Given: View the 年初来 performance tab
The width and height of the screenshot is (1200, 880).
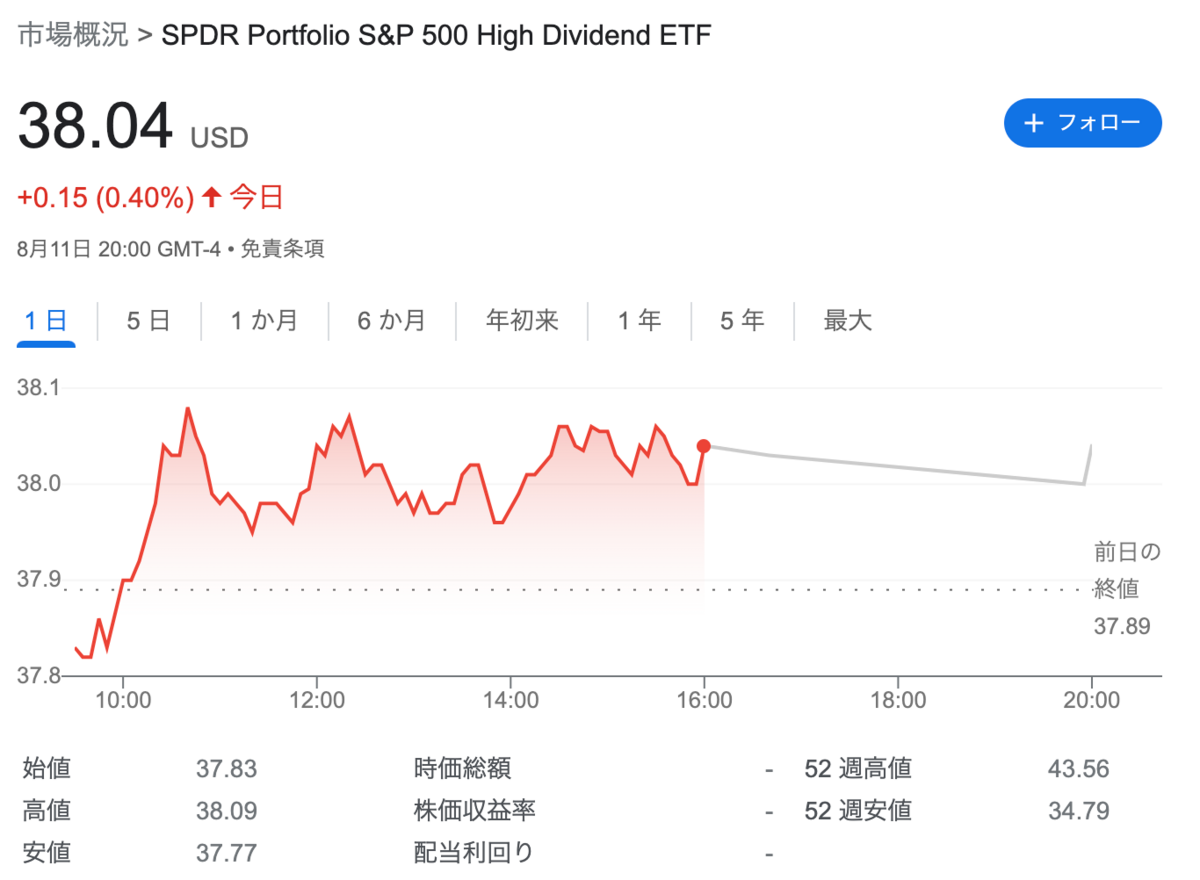Looking at the screenshot, I should pos(520,320).
